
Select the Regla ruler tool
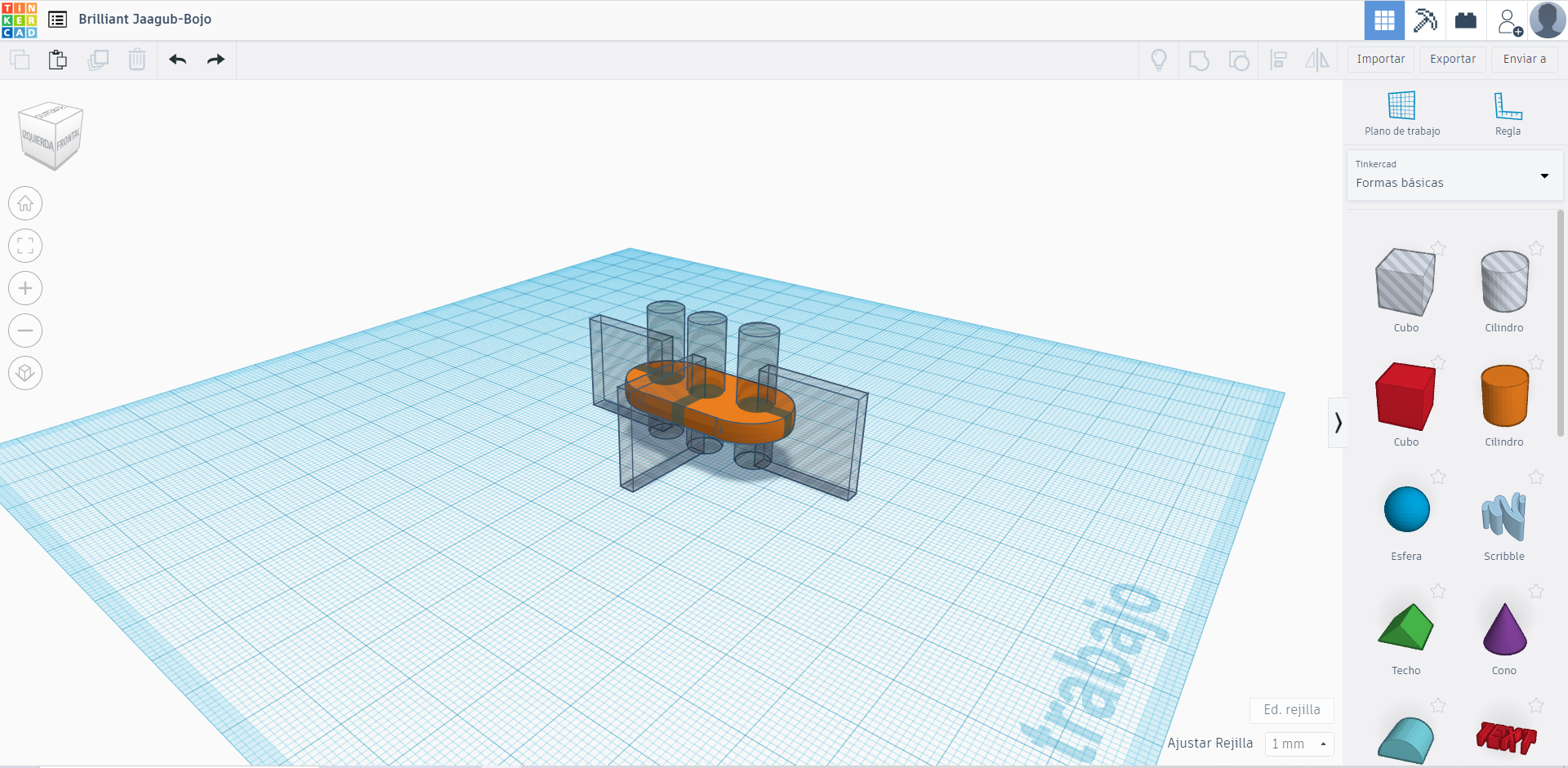pos(1508,113)
